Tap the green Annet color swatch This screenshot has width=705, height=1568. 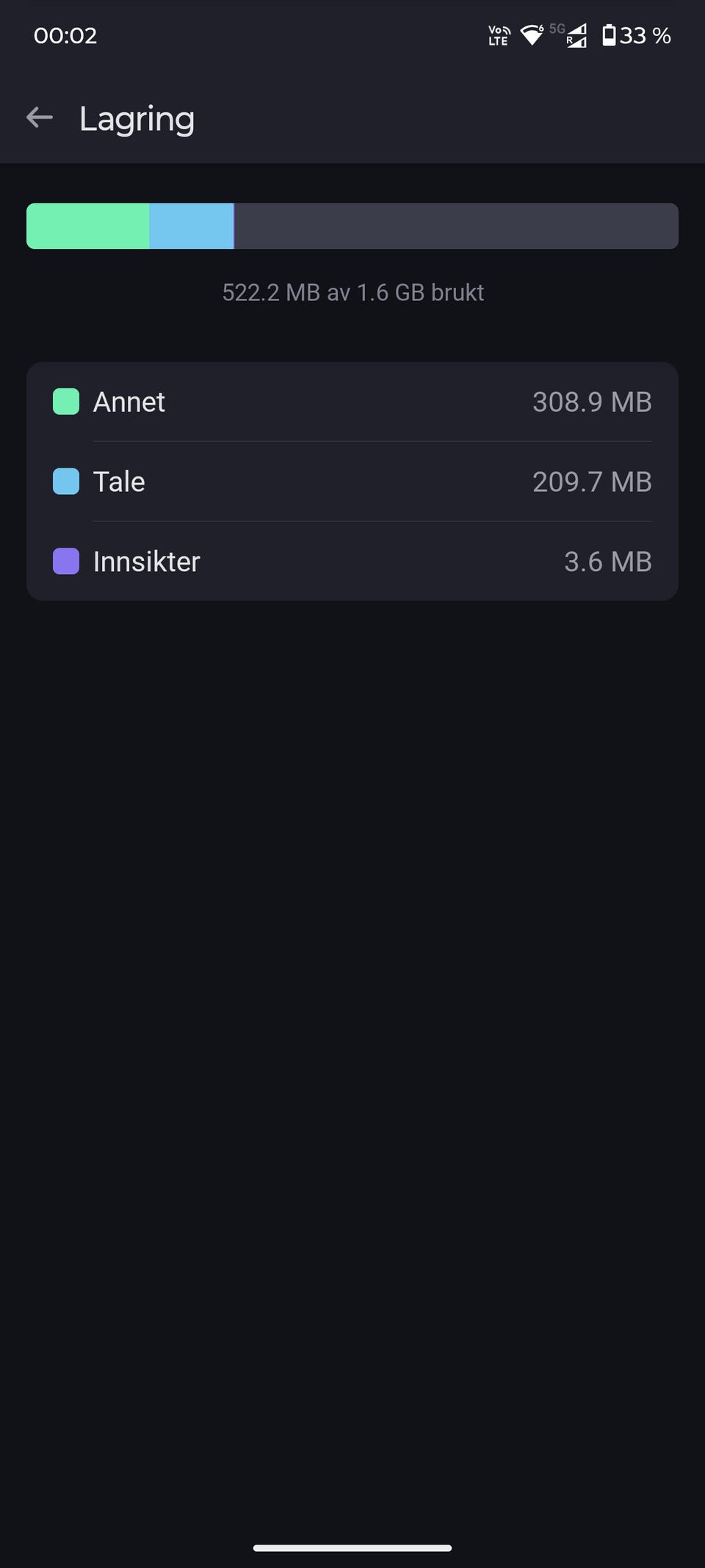click(66, 402)
